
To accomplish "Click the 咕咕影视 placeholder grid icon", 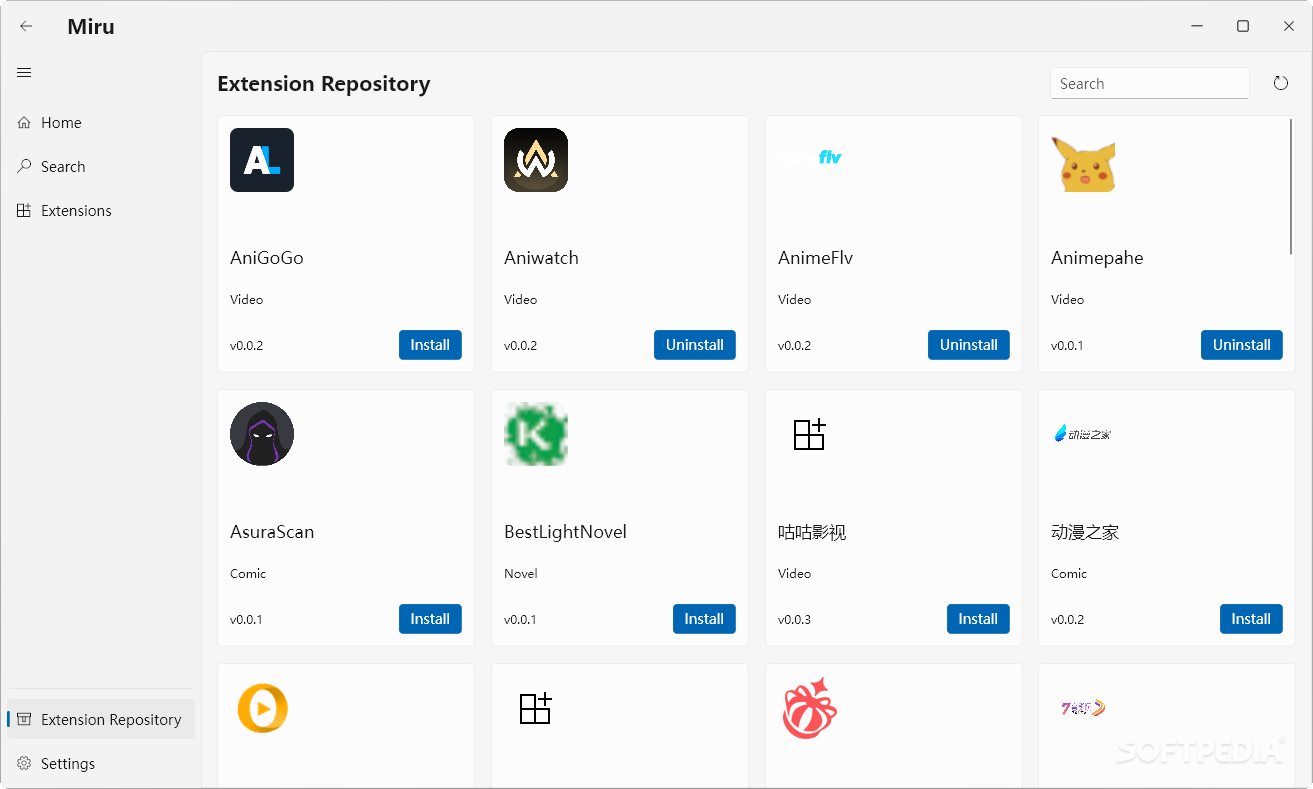I will [x=810, y=434].
